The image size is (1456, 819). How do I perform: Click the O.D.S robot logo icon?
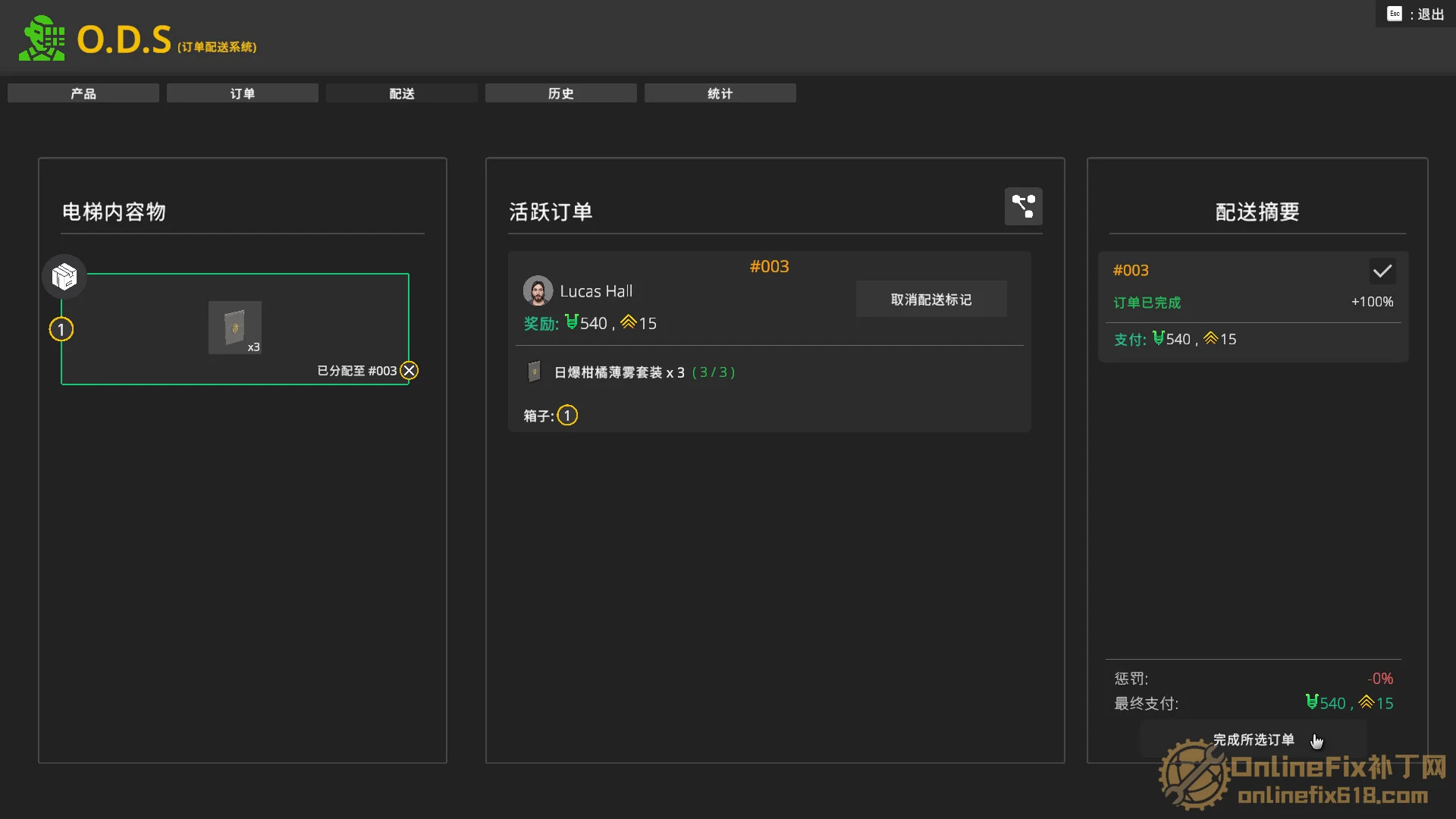point(42,39)
